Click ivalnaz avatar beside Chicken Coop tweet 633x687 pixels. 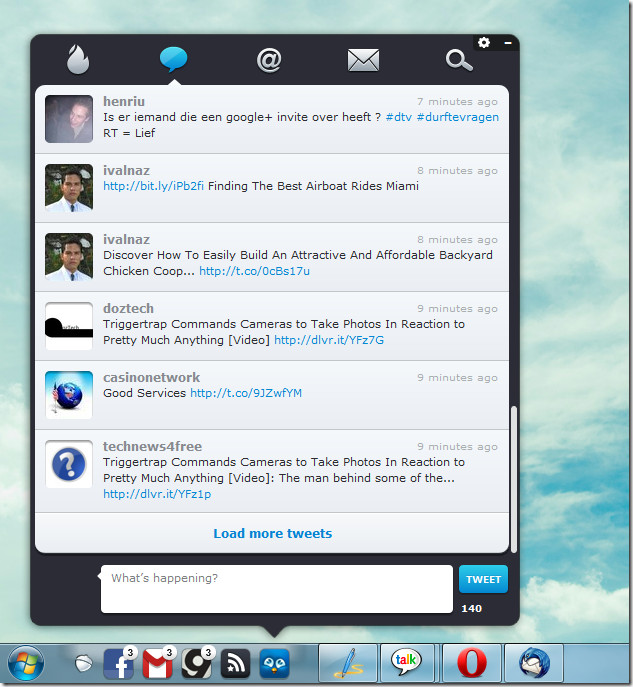coord(69,257)
